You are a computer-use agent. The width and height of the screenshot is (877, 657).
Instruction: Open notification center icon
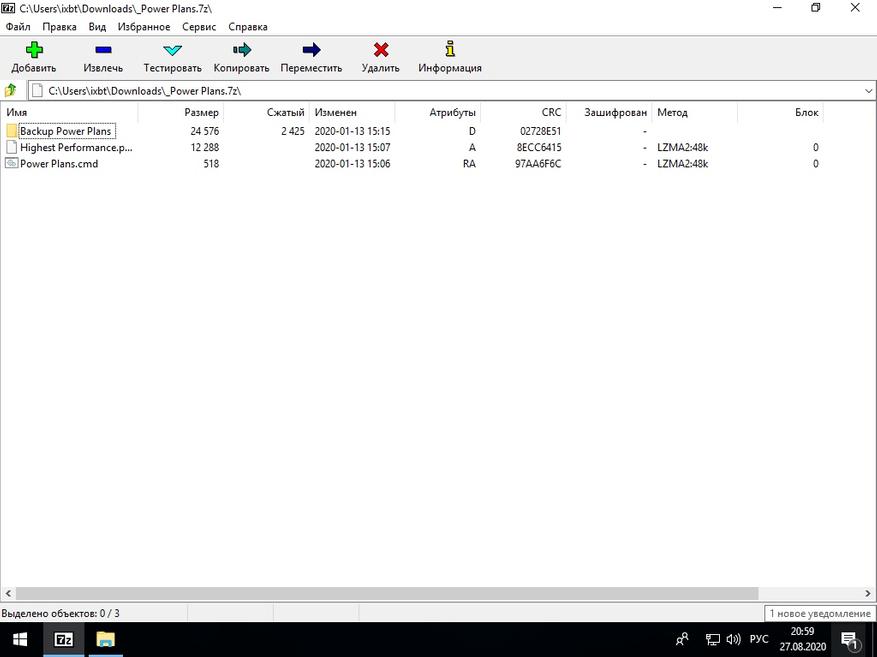coord(849,639)
